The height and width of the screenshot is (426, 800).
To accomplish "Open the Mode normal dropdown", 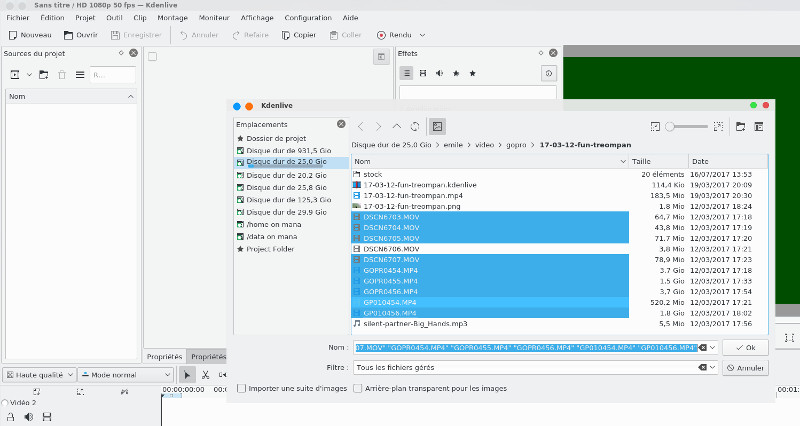I will 126,375.
